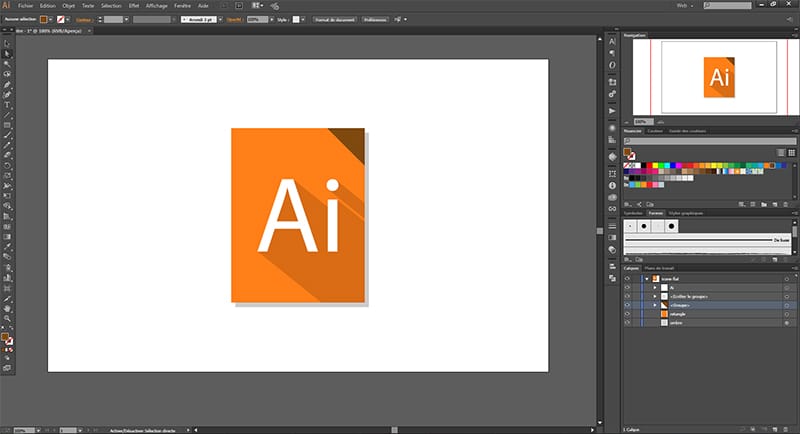
Task: Open the Align panel icon in dock
Action: pyautogui.click(x=612, y=267)
